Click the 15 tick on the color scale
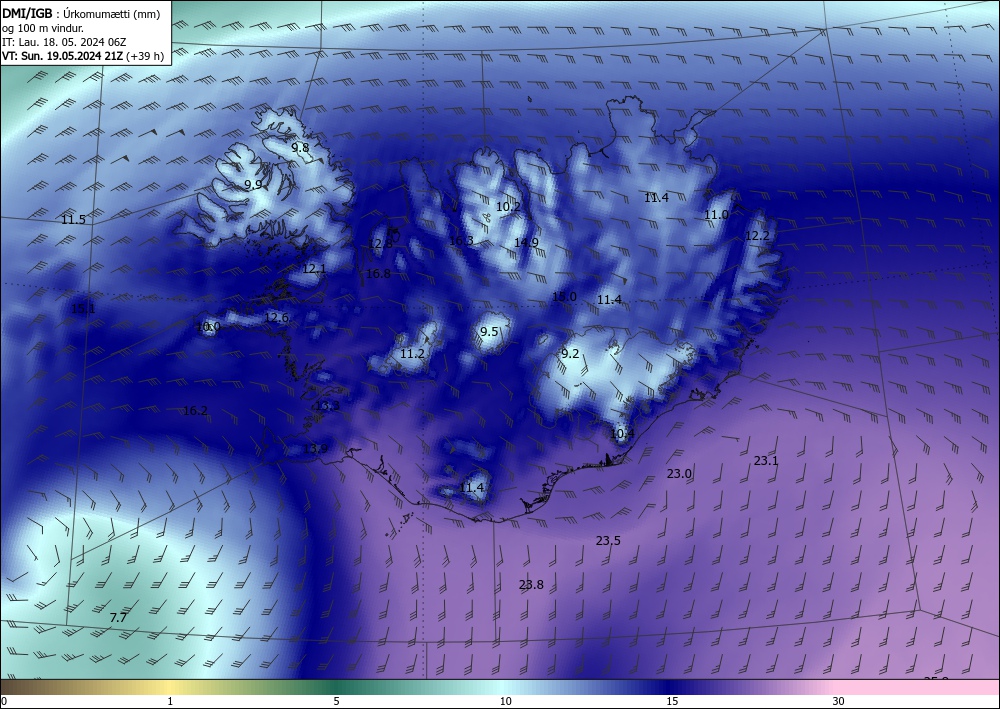This screenshot has width=1000, height=709. (672, 701)
